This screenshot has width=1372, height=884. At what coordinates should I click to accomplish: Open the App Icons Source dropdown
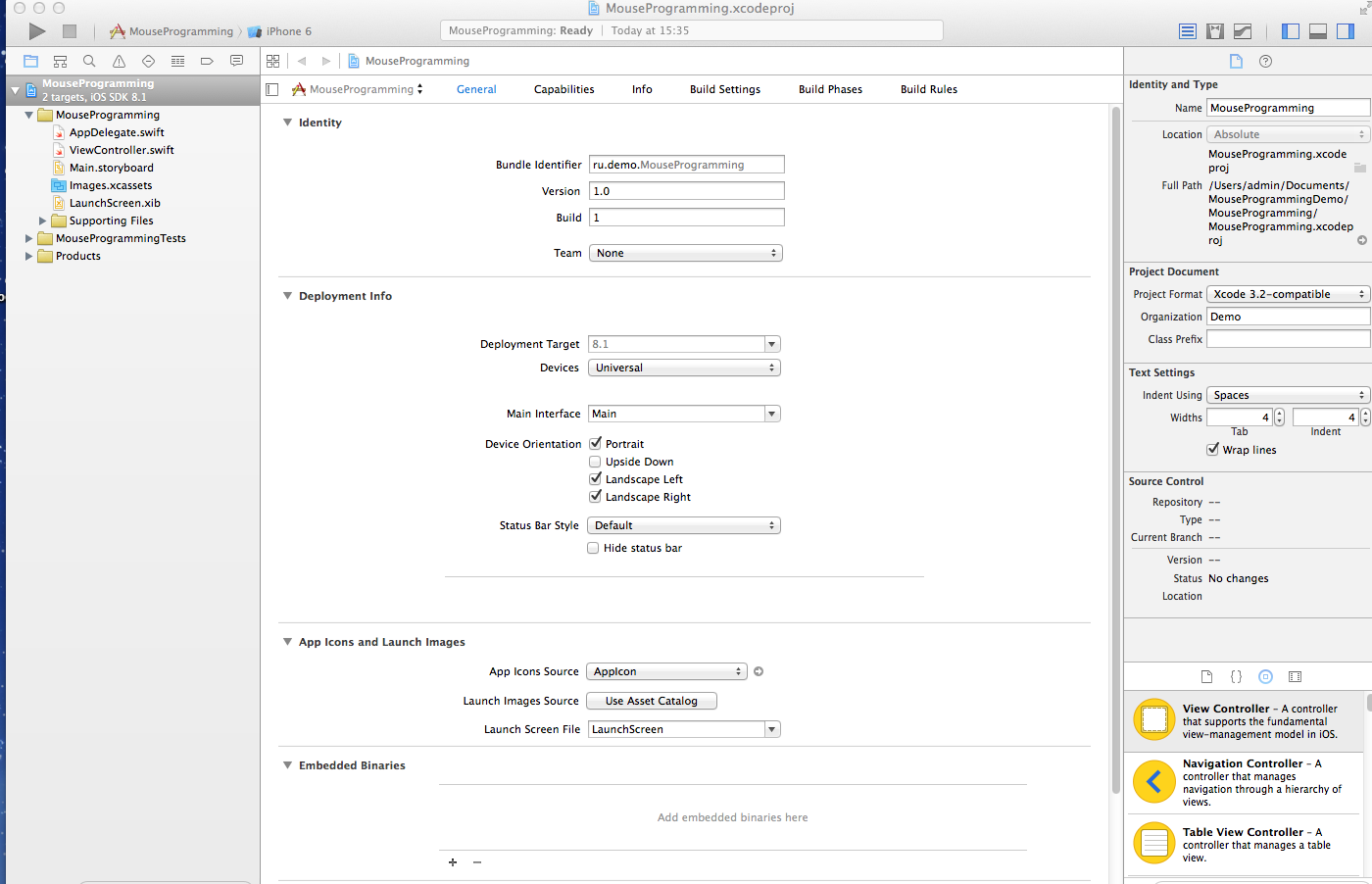(x=666, y=671)
